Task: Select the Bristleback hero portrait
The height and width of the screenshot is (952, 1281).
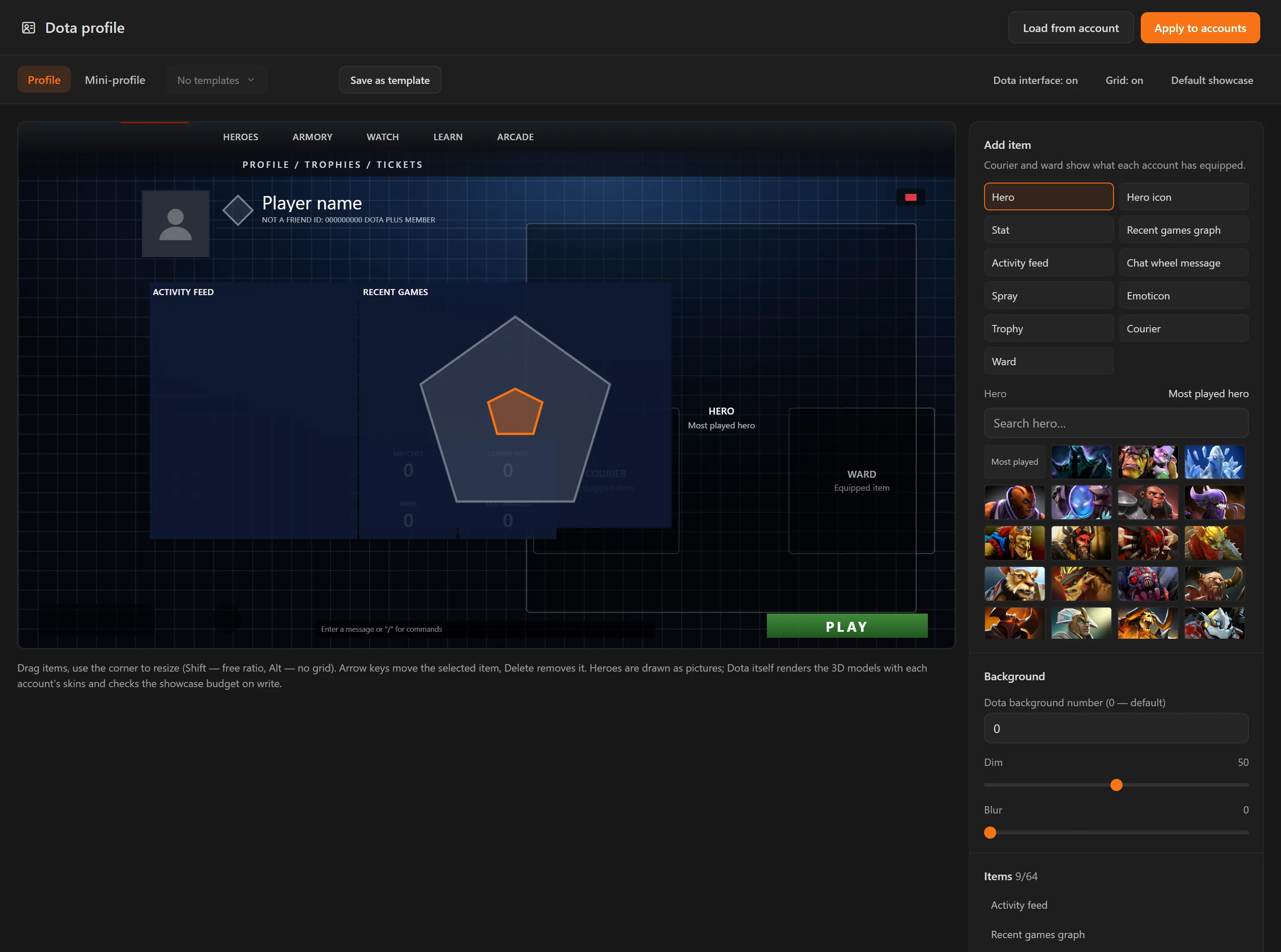Action: click(1081, 583)
